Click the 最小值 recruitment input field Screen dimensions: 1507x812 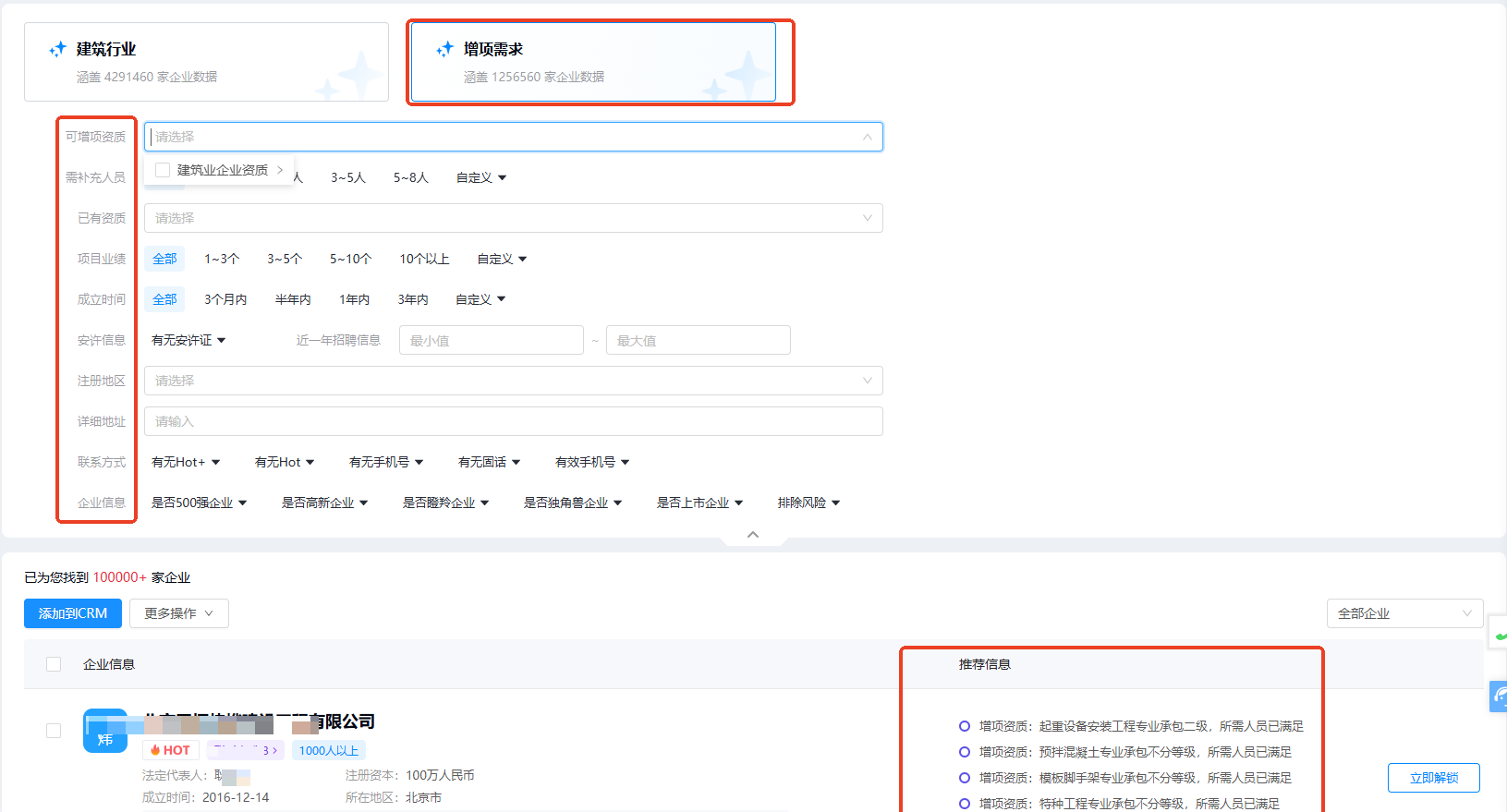click(491, 340)
